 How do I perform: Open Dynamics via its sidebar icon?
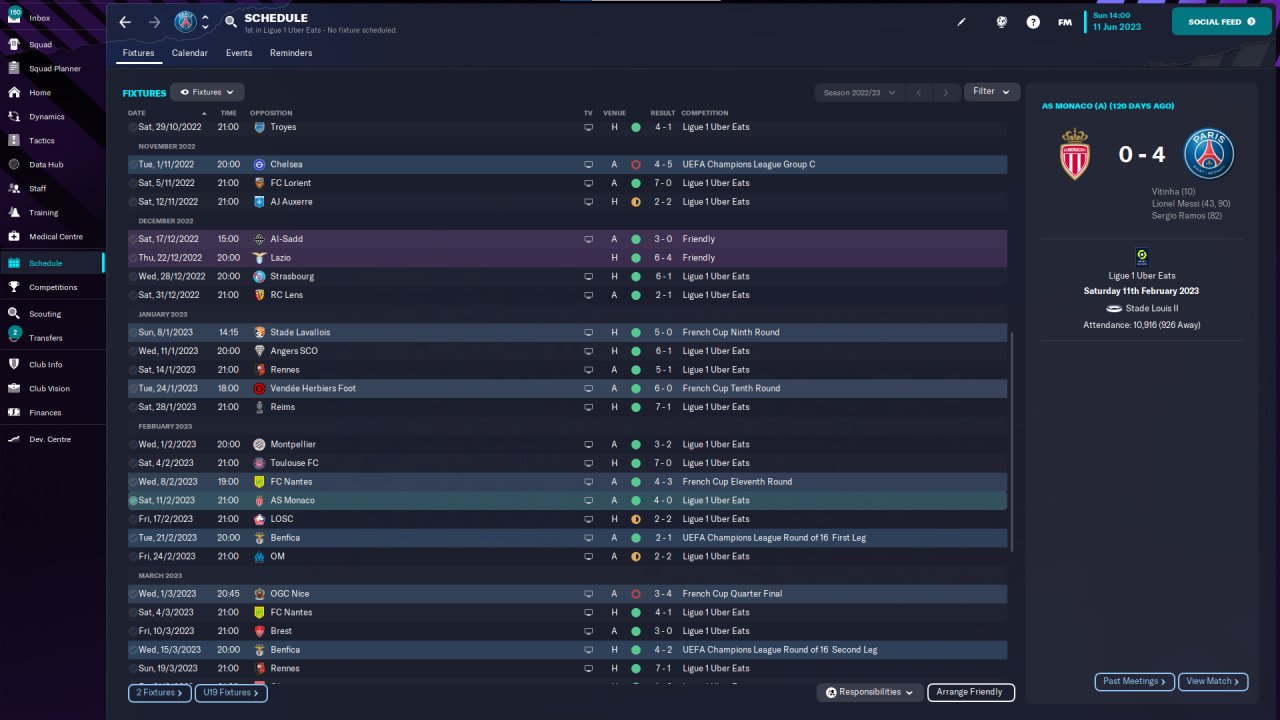tap(14, 116)
